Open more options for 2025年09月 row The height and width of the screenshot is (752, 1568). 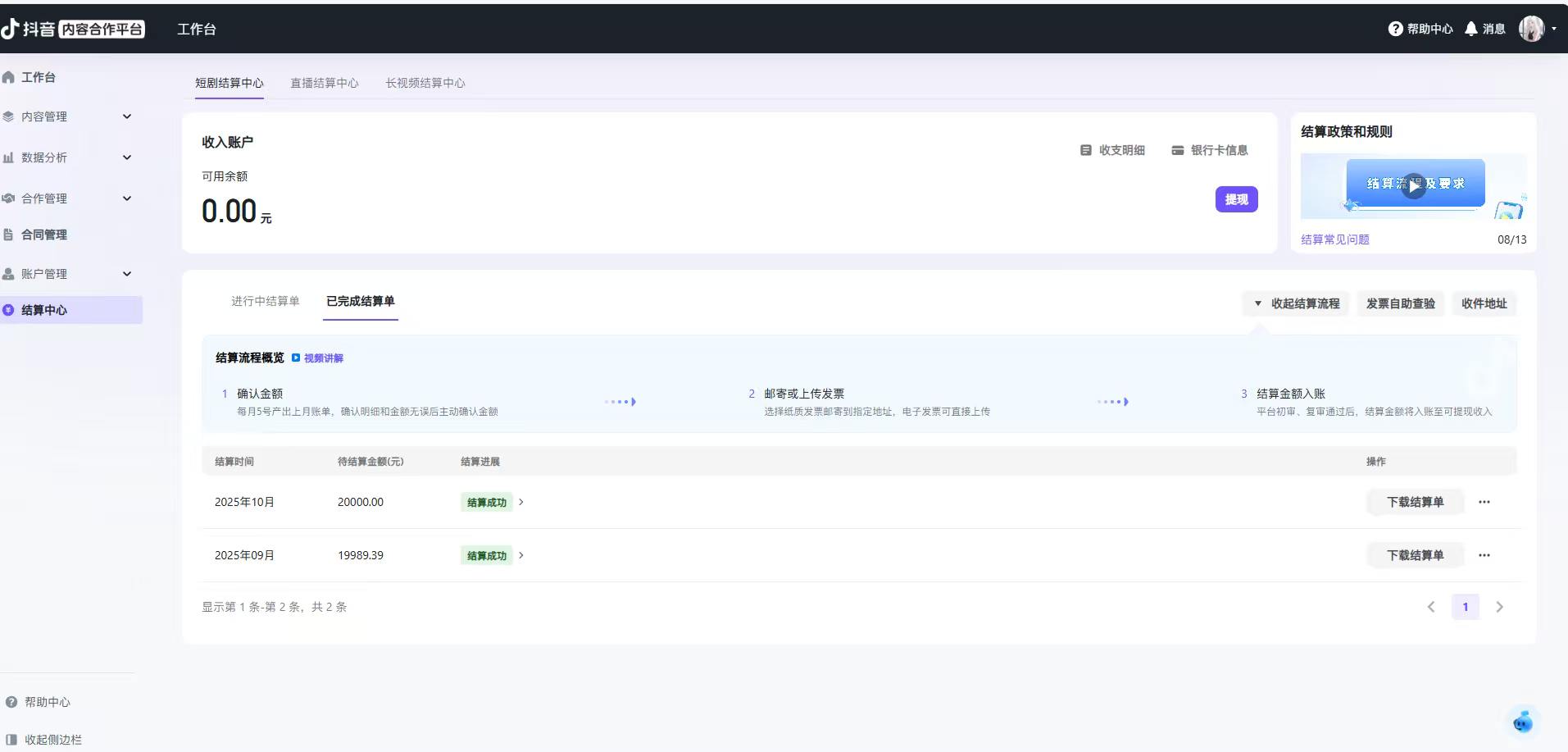click(x=1484, y=555)
